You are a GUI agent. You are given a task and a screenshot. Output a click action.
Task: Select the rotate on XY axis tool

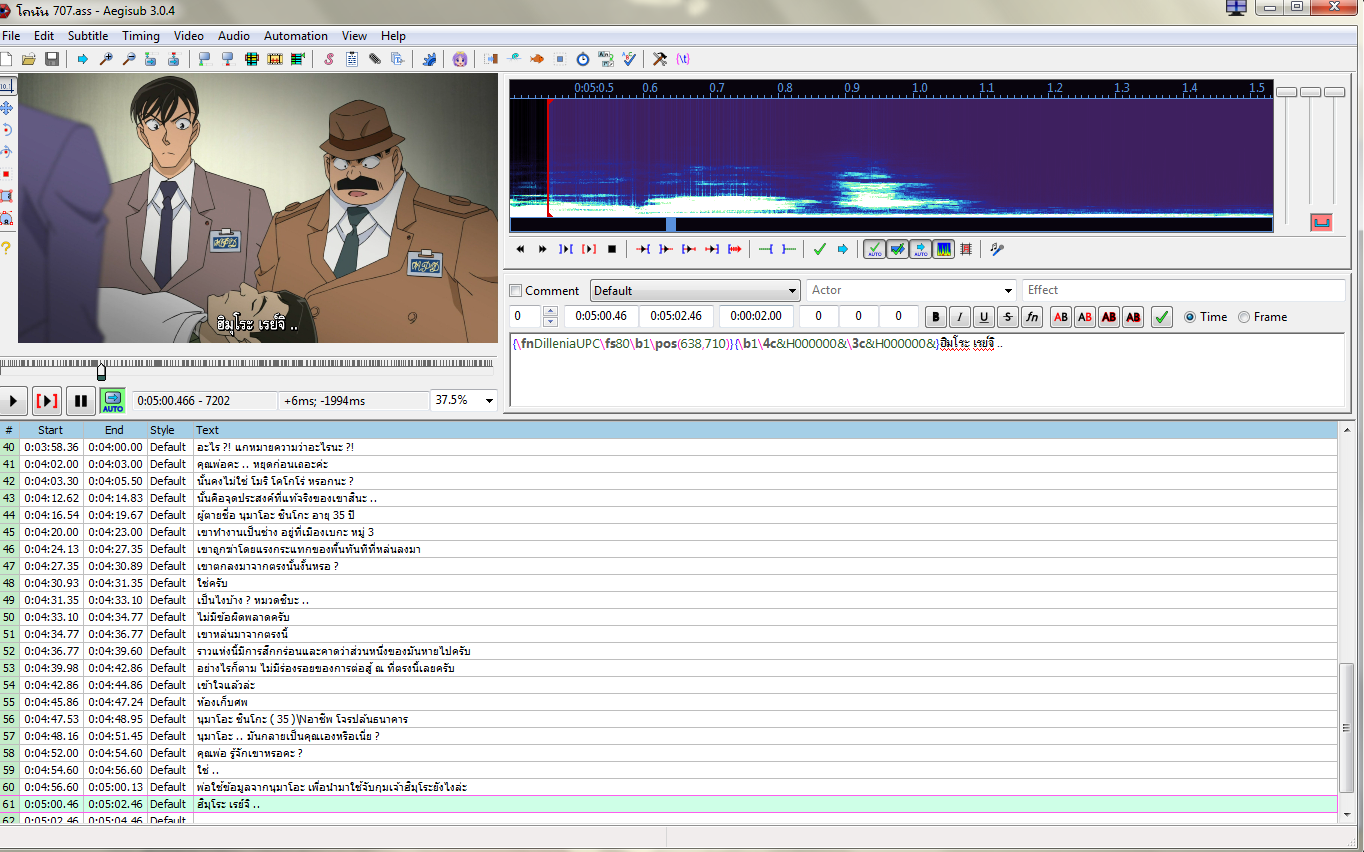[7, 152]
